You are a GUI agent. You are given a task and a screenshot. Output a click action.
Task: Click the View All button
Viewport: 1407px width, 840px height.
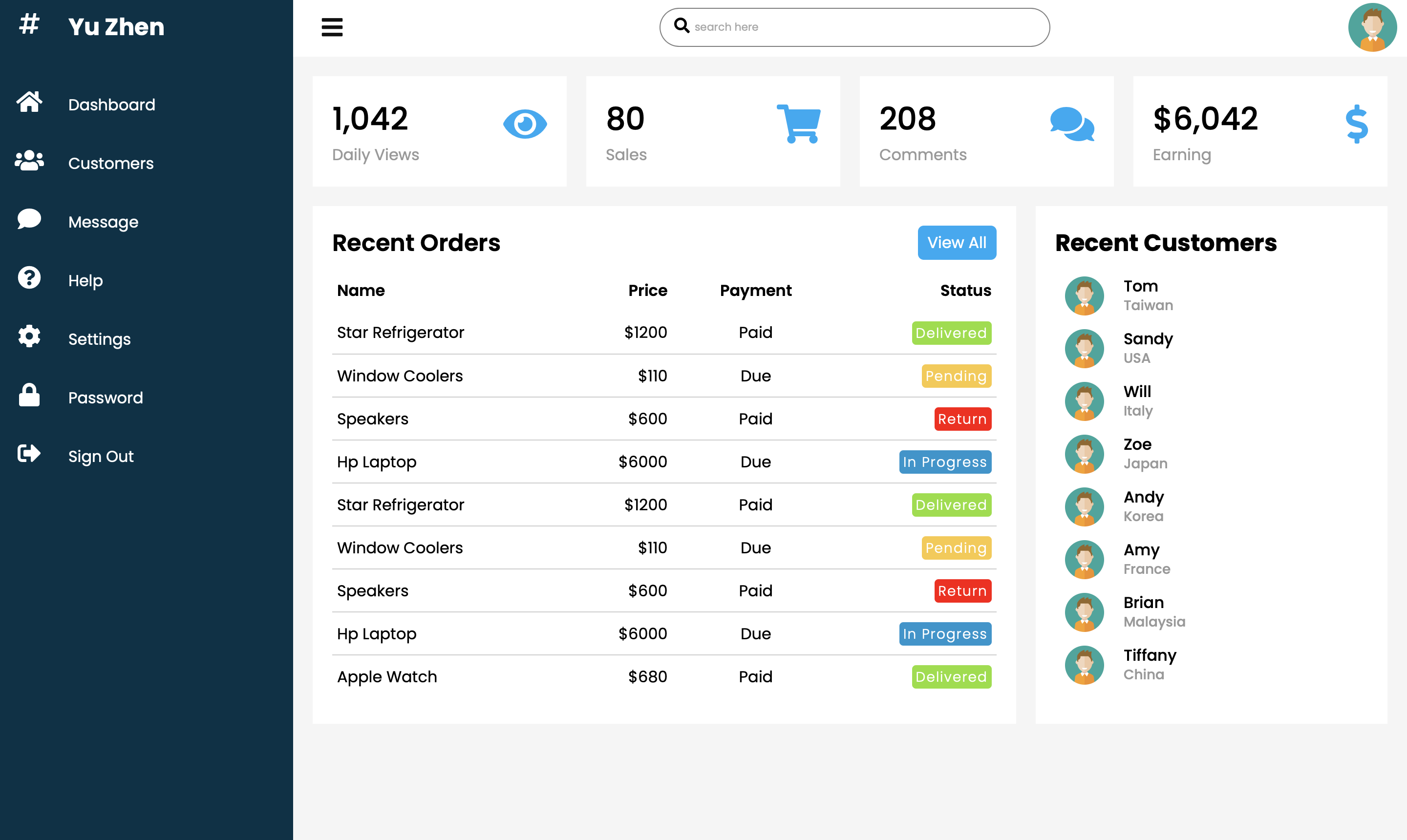957,243
